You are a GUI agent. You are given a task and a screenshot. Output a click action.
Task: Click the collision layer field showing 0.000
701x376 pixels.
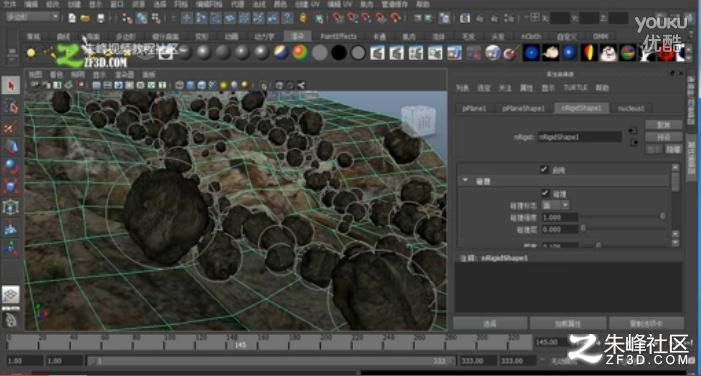pos(559,229)
